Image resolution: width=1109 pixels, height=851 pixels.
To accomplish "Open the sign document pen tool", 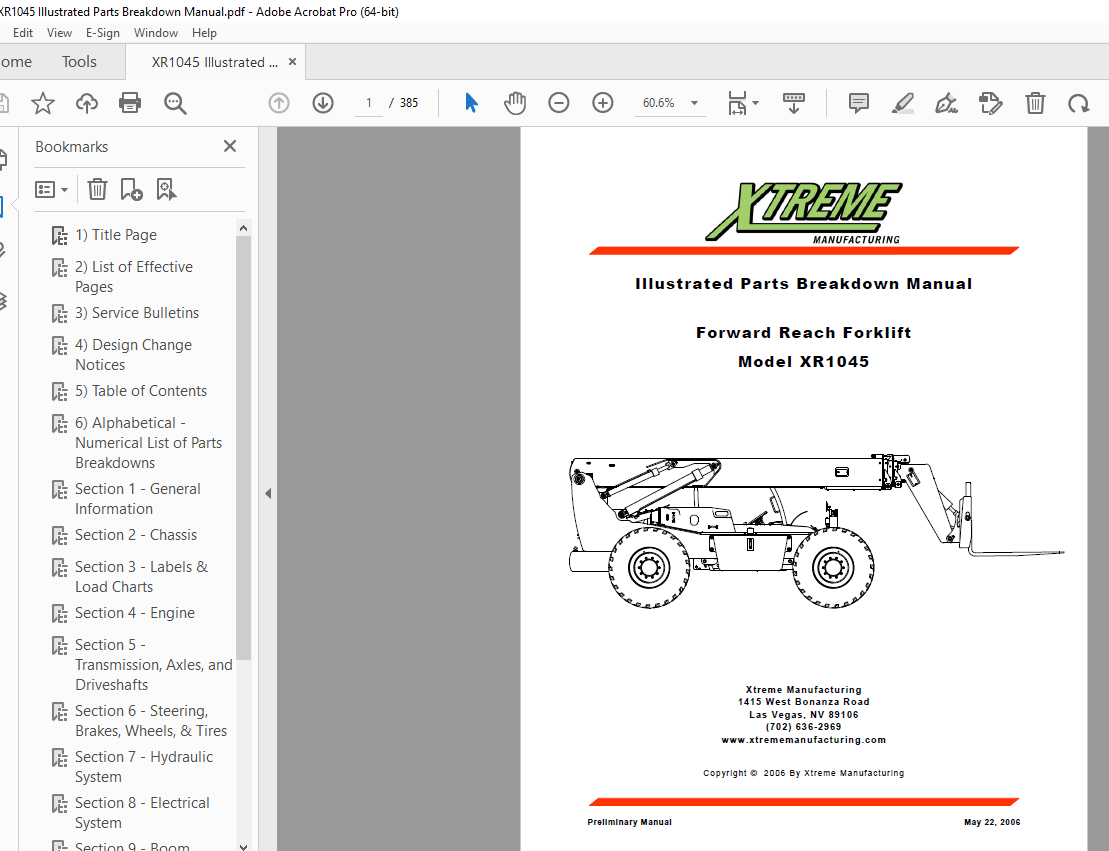I will coord(946,103).
